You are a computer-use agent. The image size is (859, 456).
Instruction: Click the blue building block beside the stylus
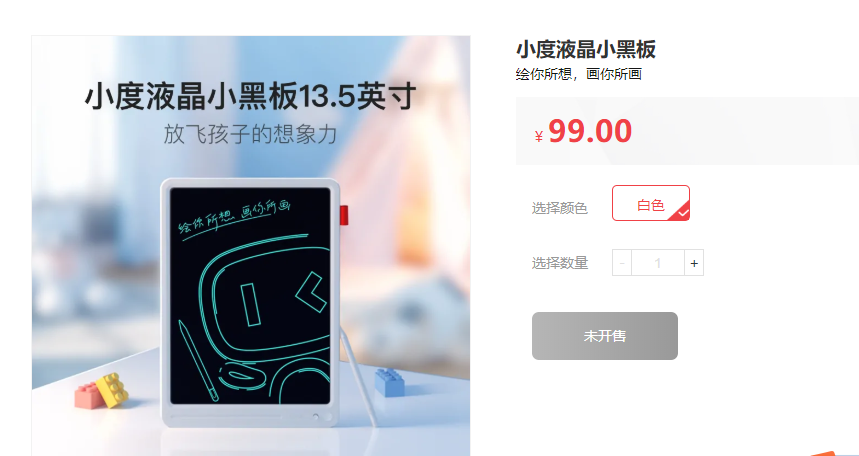390,382
